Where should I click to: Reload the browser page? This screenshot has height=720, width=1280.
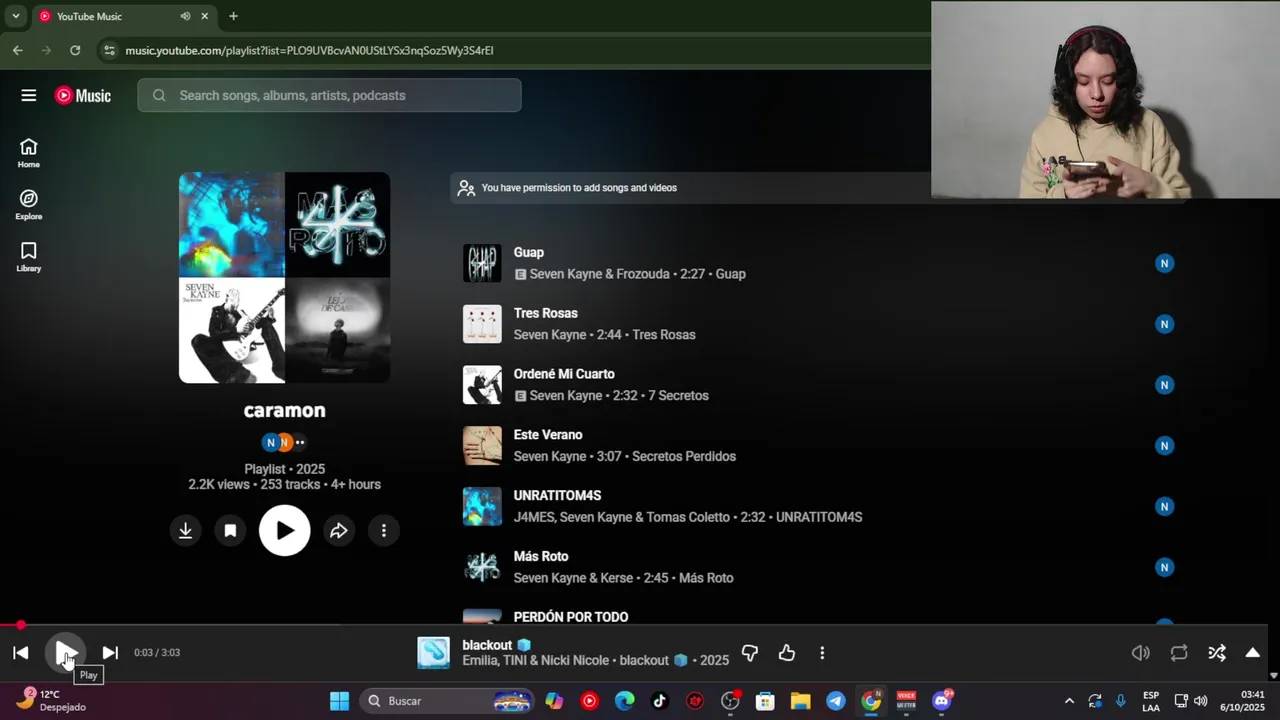click(x=75, y=50)
